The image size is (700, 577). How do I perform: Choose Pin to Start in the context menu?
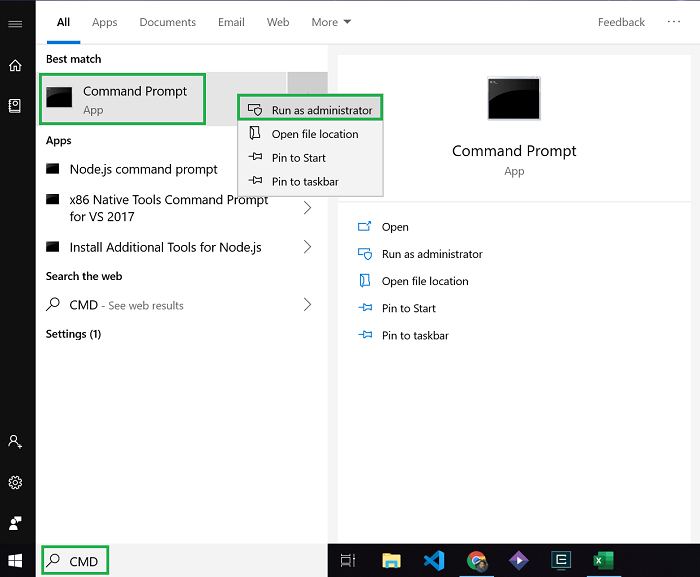(x=310, y=158)
